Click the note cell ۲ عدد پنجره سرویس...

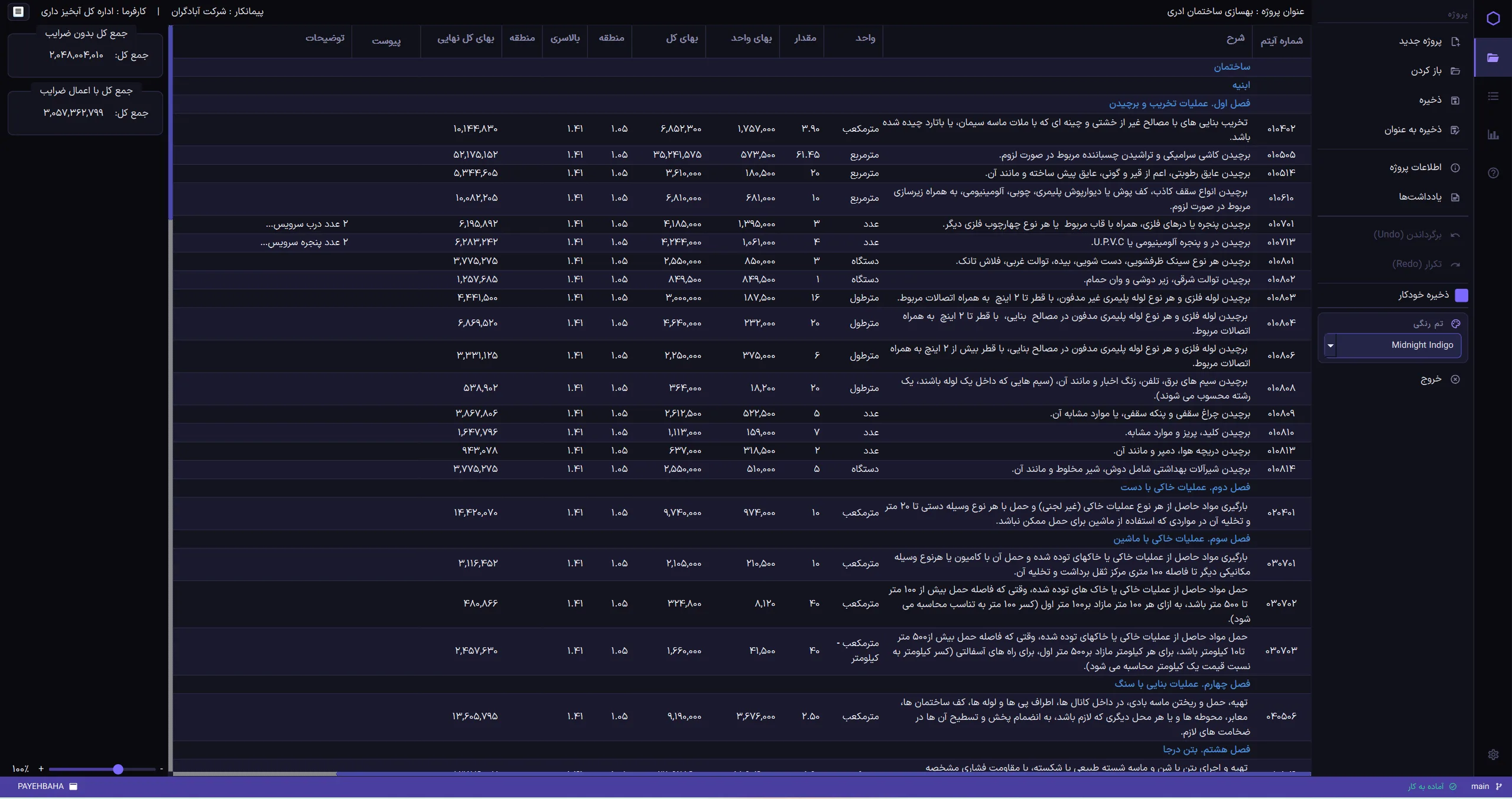304,243
